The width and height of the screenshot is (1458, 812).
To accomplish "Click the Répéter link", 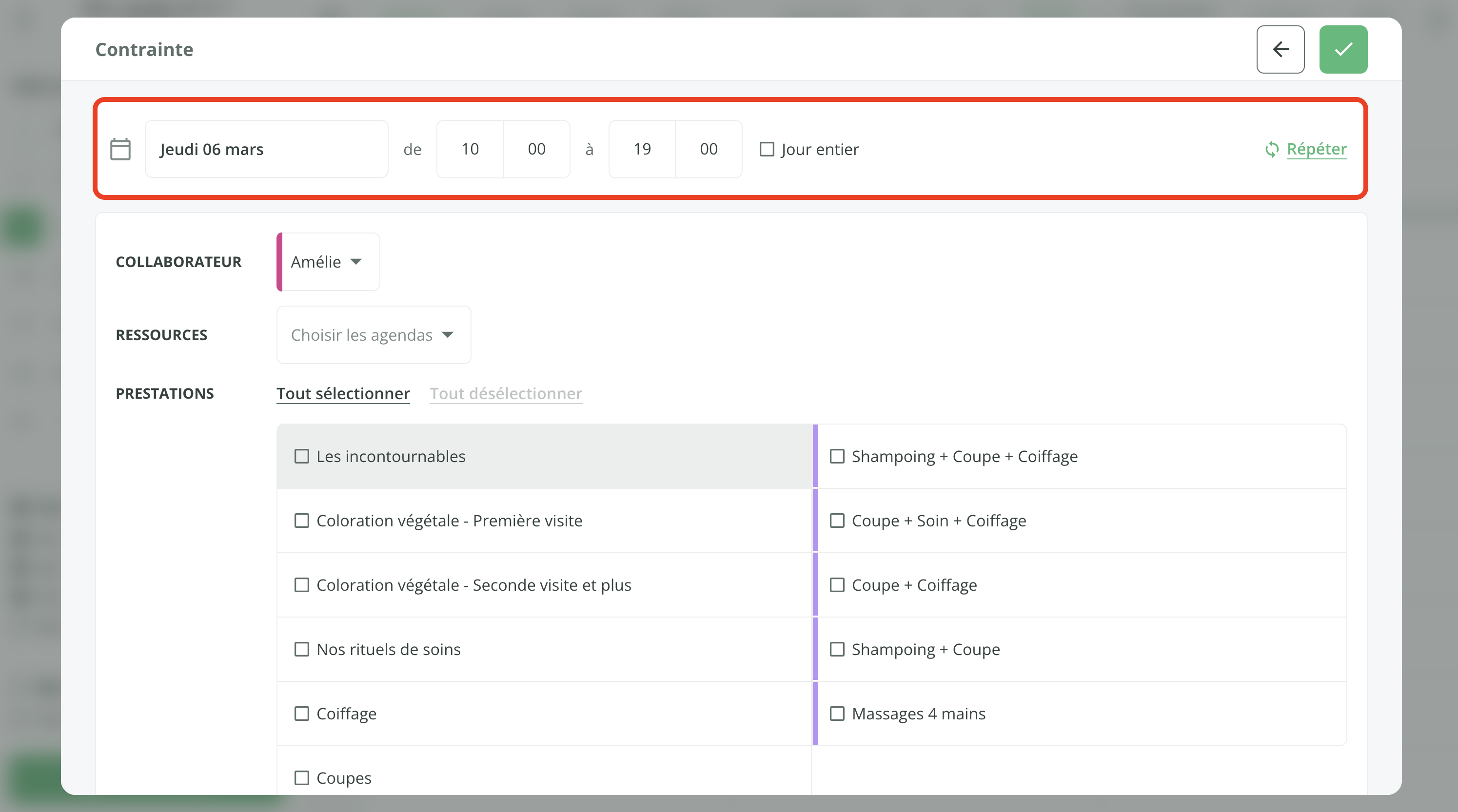I will (1317, 149).
